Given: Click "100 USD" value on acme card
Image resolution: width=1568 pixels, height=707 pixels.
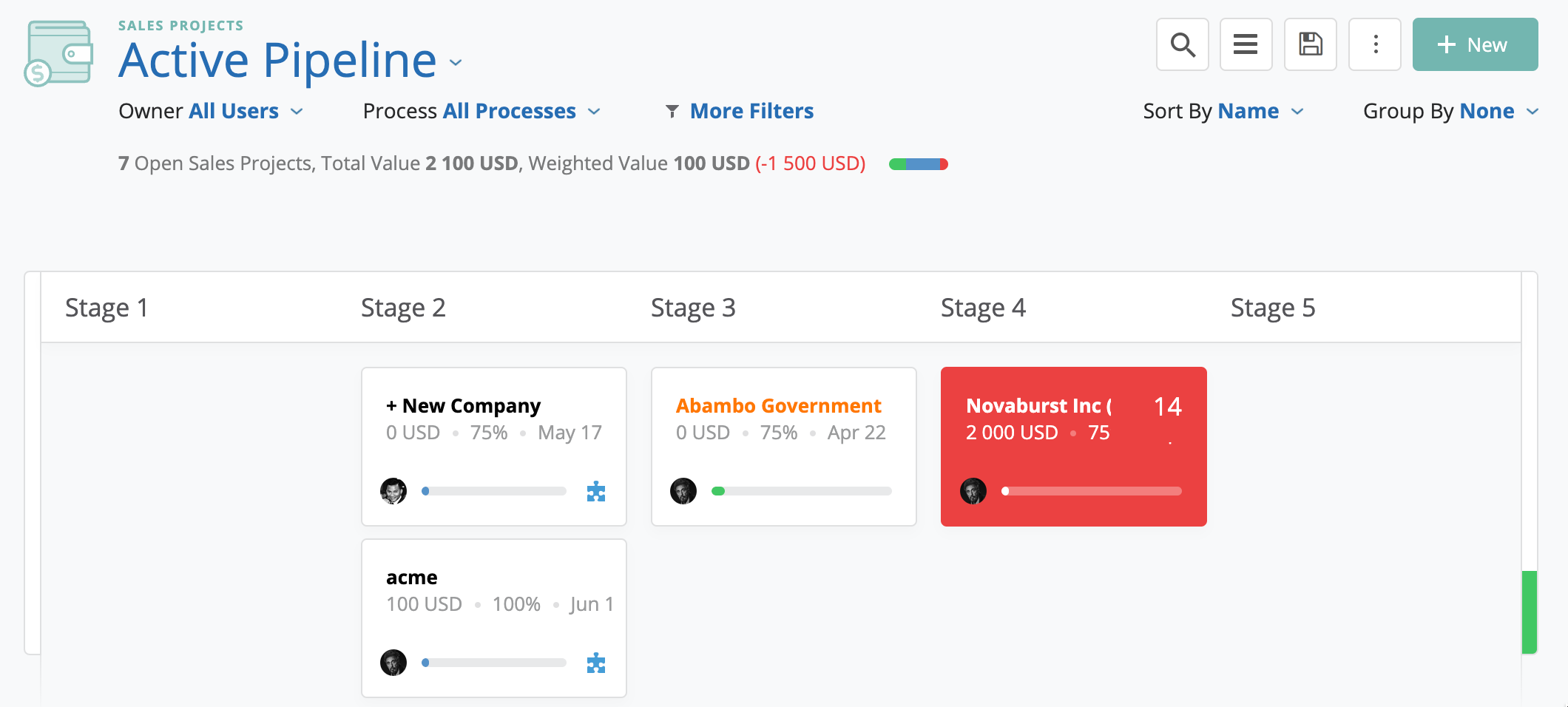Looking at the screenshot, I should point(424,604).
